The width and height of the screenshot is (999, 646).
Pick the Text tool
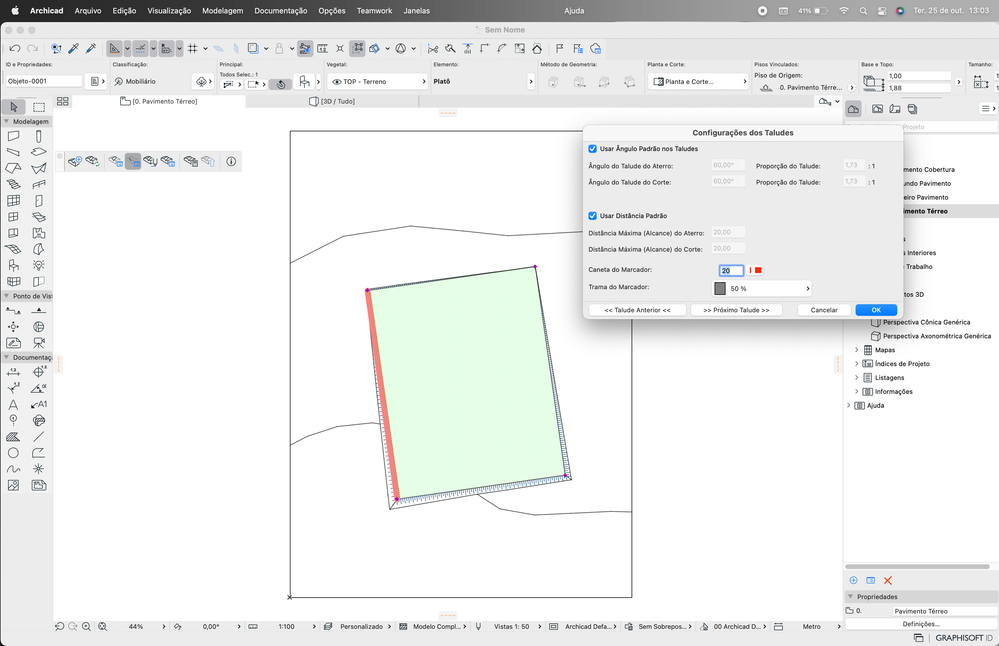tap(13, 405)
